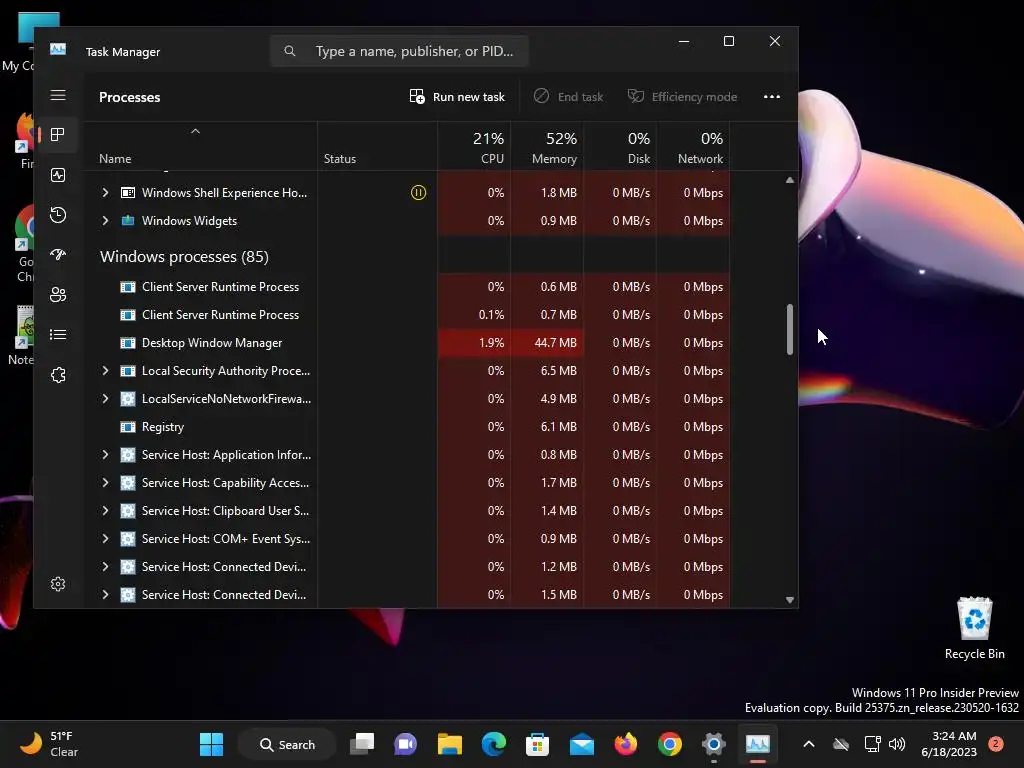Click the Run new task button

pyautogui.click(x=457, y=97)
